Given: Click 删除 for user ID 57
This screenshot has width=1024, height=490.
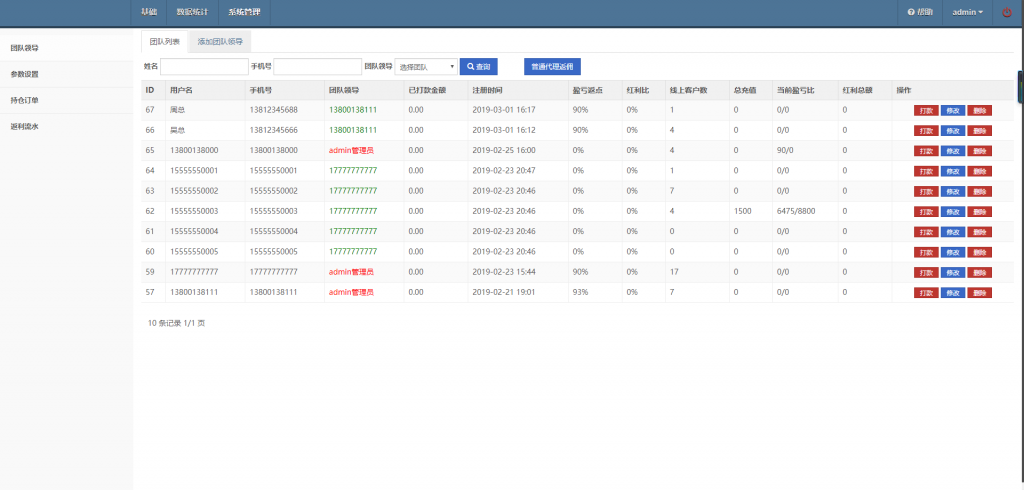Looking at the screenshot, I should coord(979,293).
